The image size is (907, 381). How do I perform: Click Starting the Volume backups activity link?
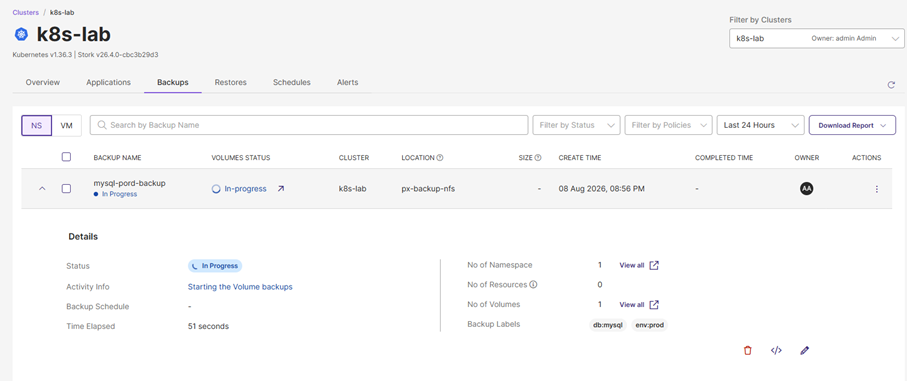[x=240, y=286]
